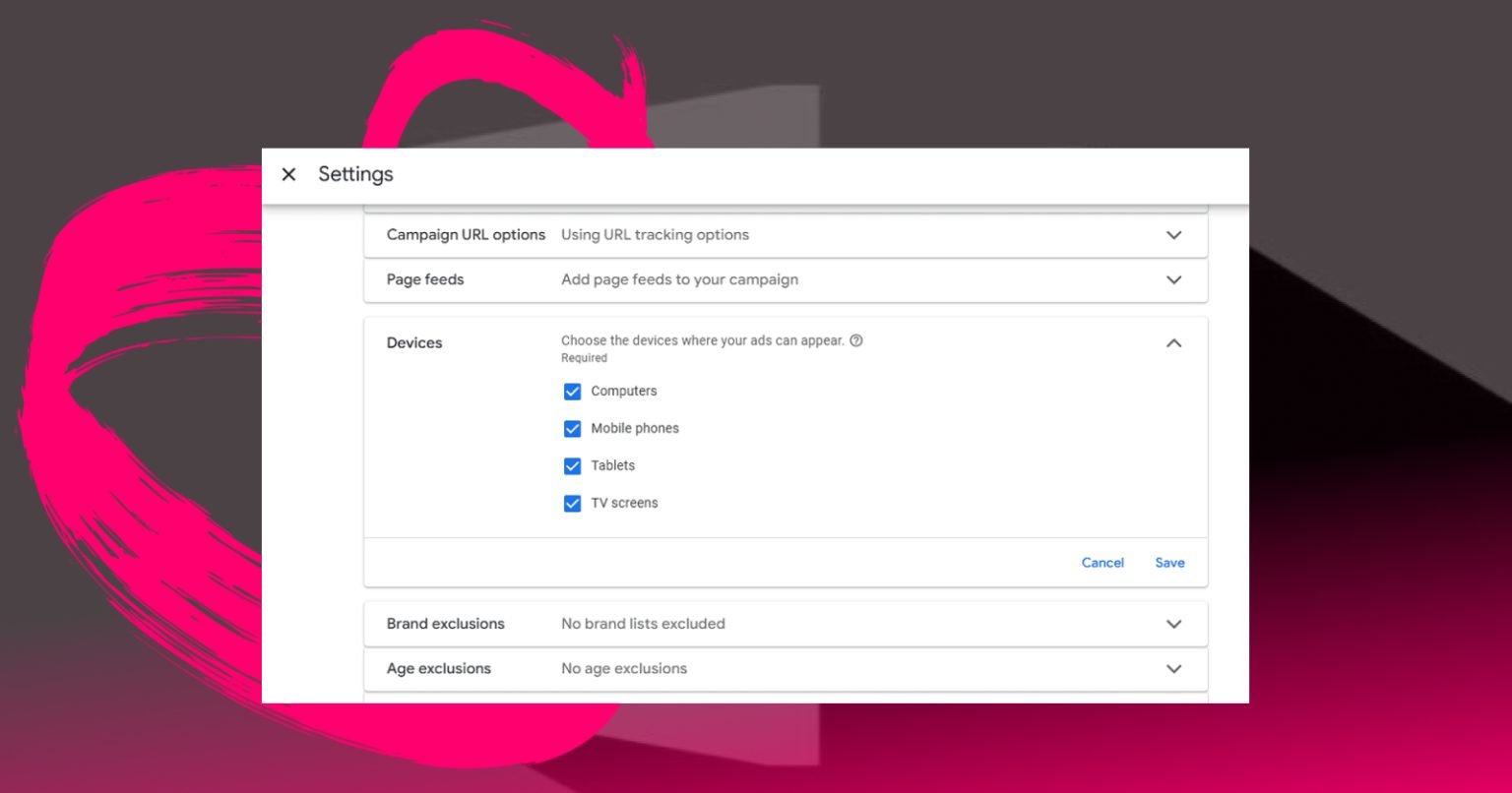Open the Campaign URL options row label
This screenshot has width=1512, height=793.
(466, 235)
